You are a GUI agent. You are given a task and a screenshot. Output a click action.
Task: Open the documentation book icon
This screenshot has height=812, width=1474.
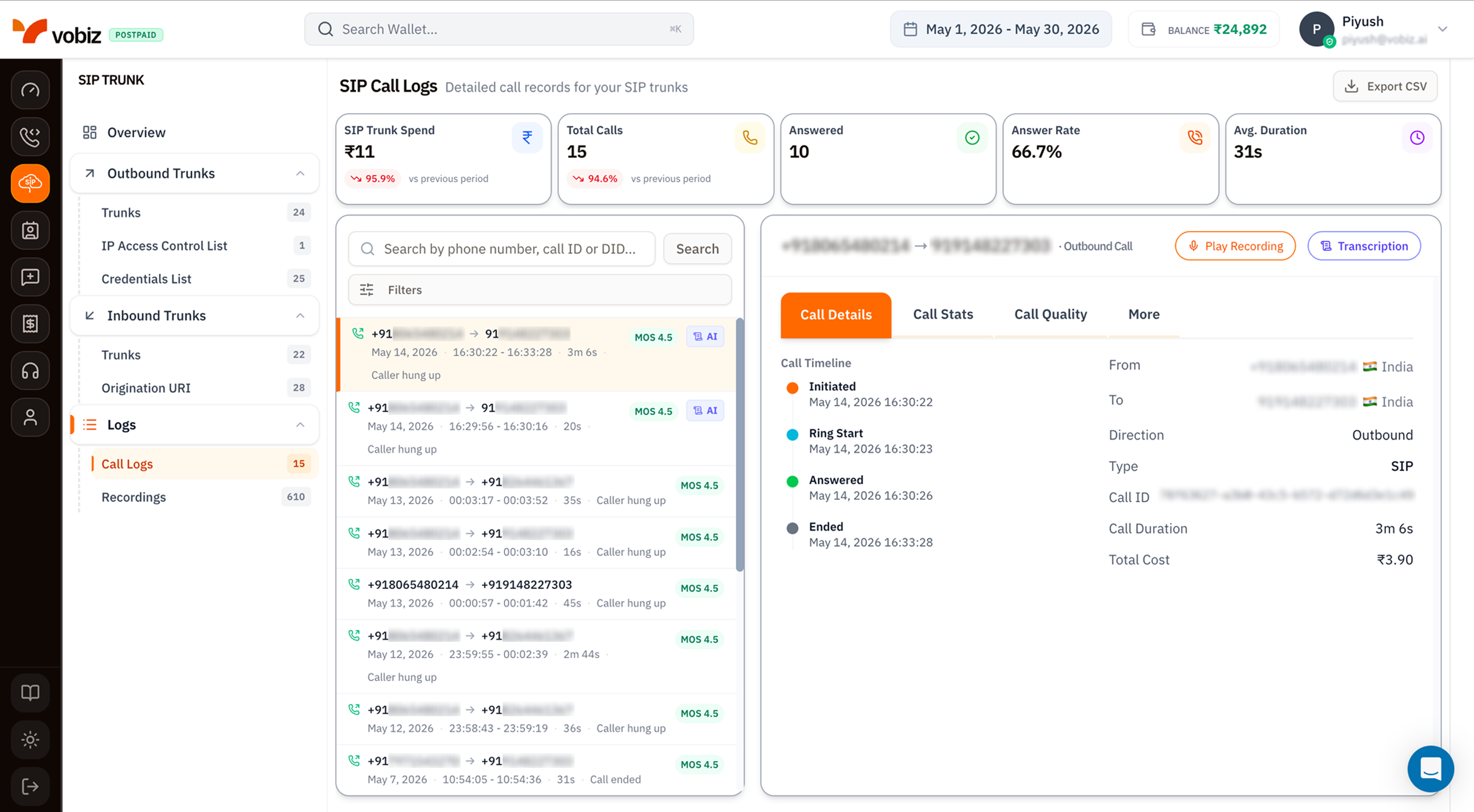point(30,693)
